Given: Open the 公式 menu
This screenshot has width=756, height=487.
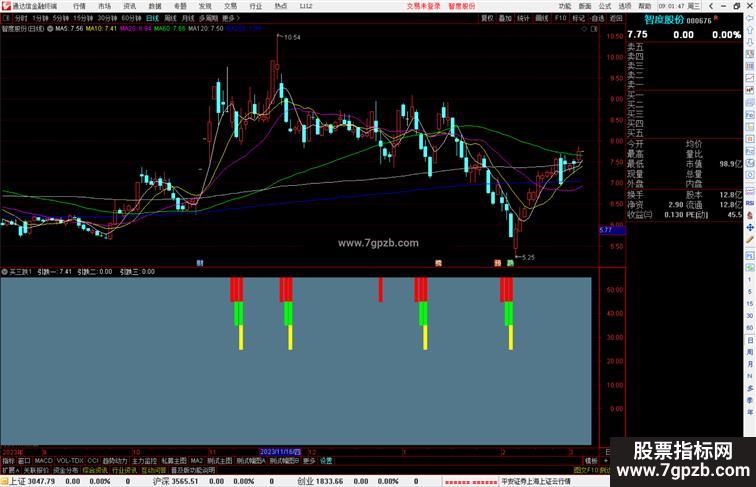Looking at the screenshot, I should pyautogui.click(x=605, y=6).
